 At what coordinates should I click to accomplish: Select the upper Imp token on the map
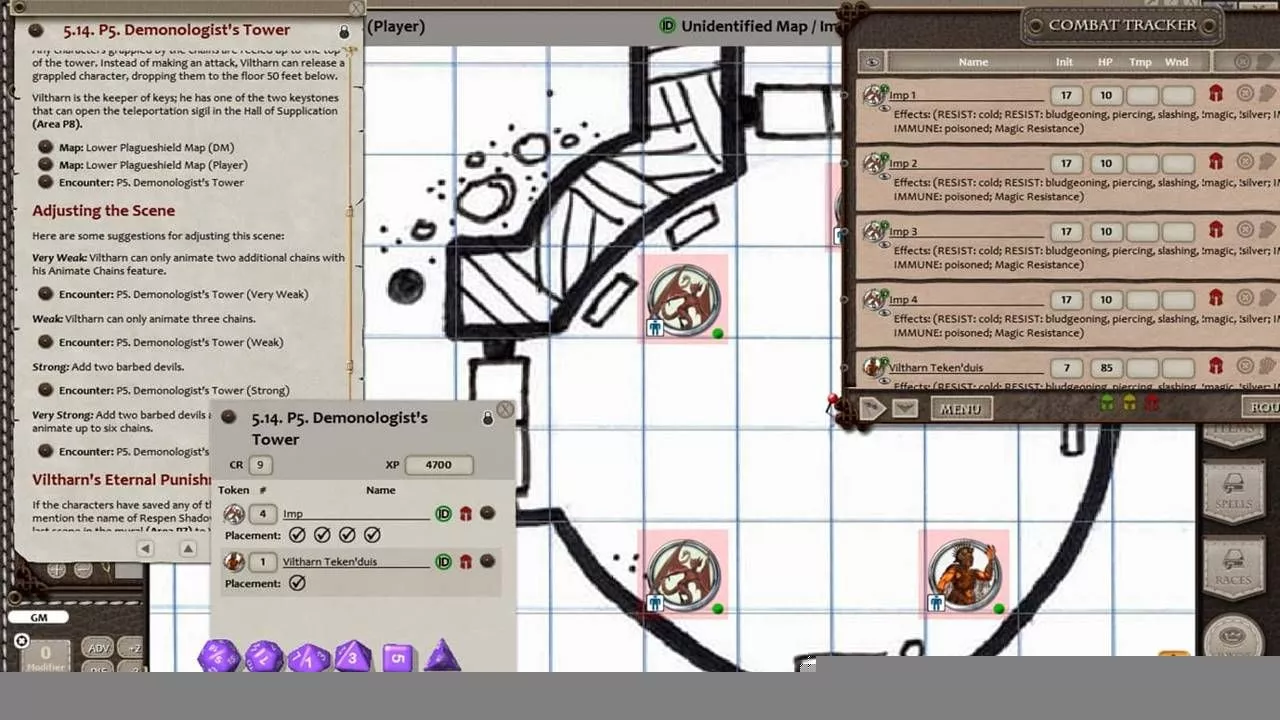click(x=684, y=299)
